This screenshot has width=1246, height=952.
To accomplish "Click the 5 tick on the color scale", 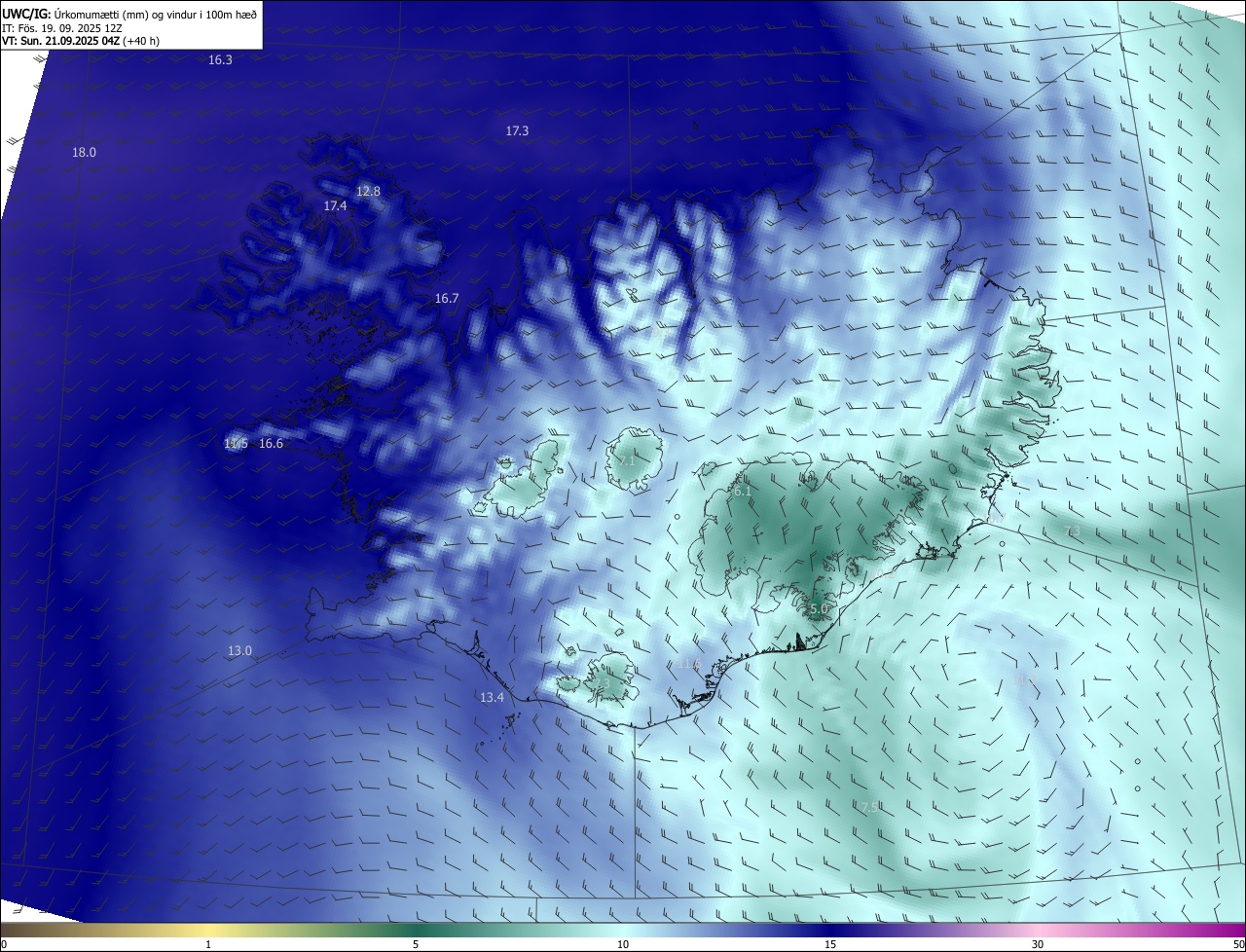I will 416,945.
